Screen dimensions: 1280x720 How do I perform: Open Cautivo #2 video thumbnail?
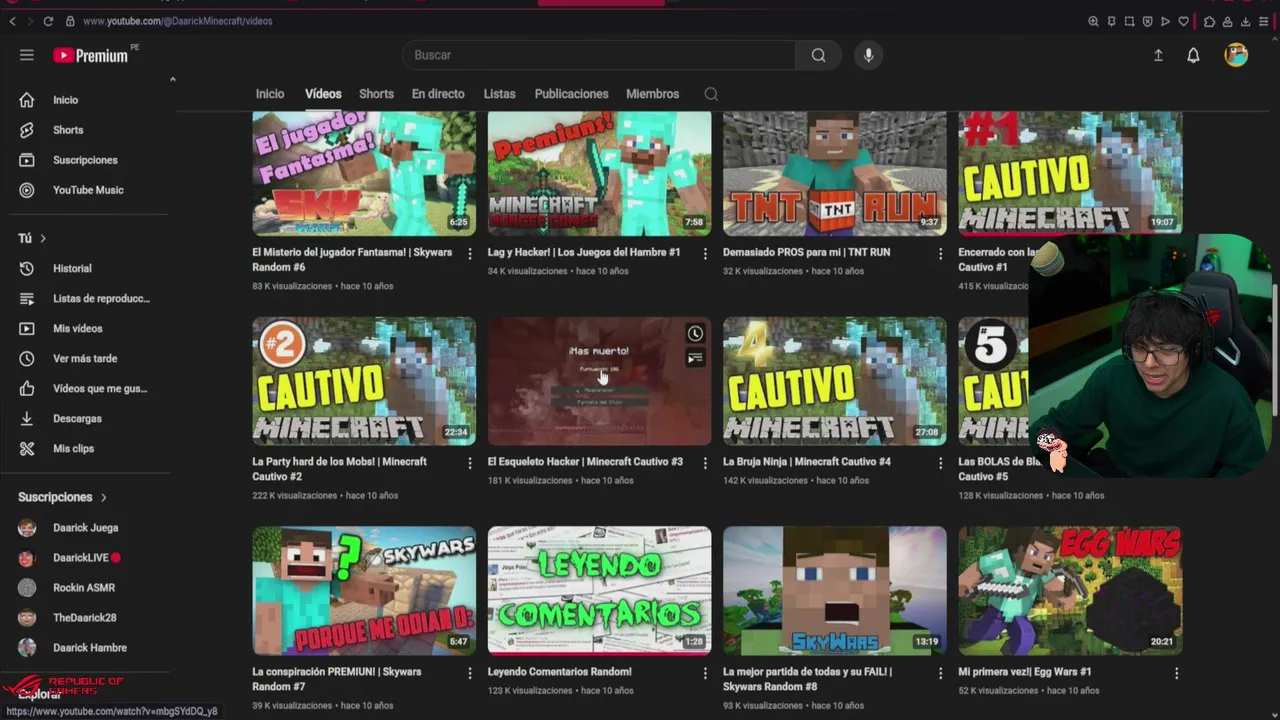point(364,381)
